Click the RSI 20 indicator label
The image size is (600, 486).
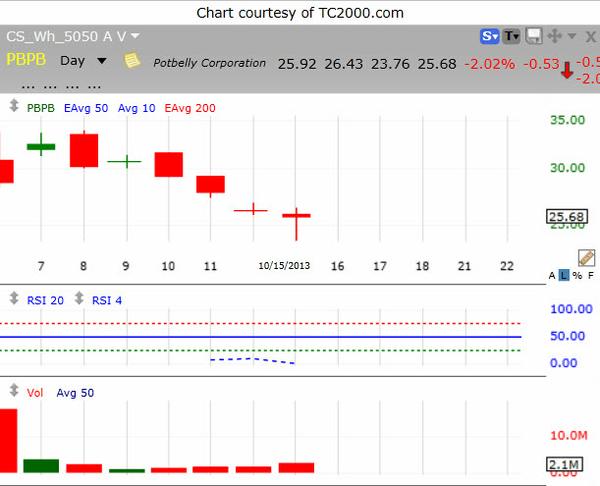coord(45,300)
